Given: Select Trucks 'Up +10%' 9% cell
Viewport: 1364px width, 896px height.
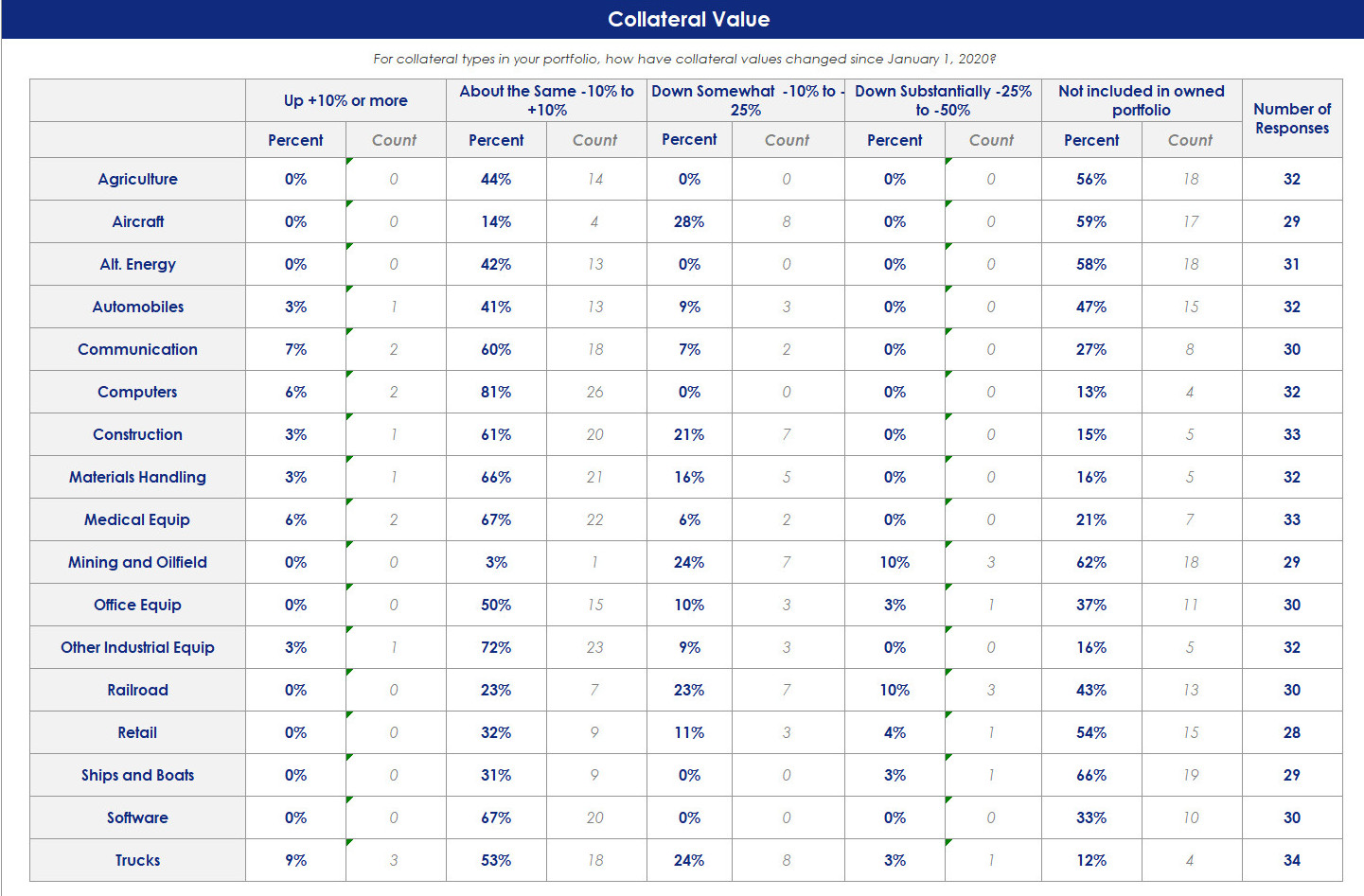Looking at the screenshot, I should 295,860.
